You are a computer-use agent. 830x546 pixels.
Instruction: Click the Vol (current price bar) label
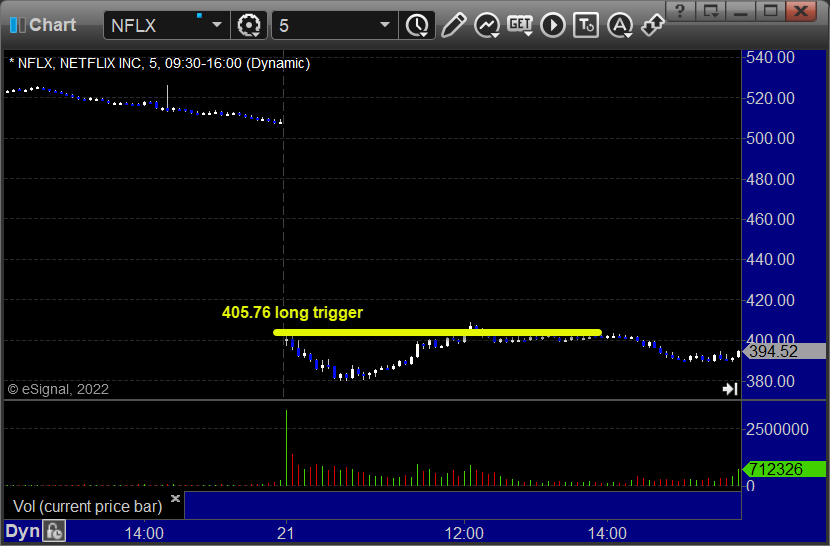click(87, 506)
